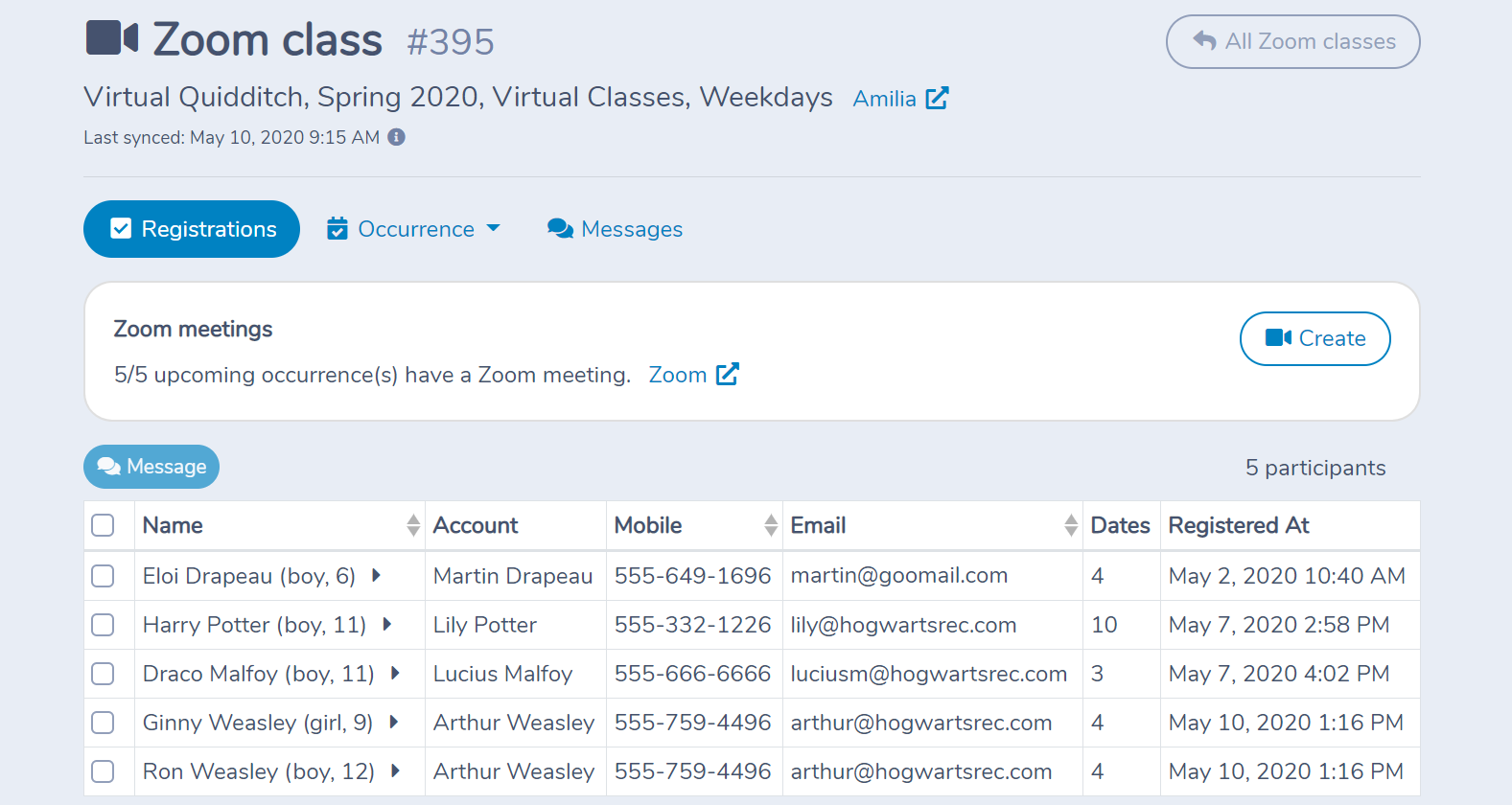Click the video camera icon beside Zoom class
This screenshot has height=805, width=1512.
pos(112,38)
